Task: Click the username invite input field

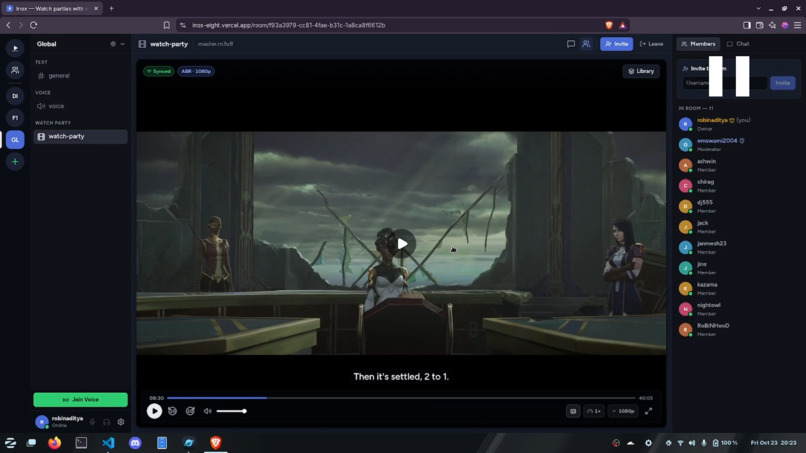Action: [x=725, y=83]
